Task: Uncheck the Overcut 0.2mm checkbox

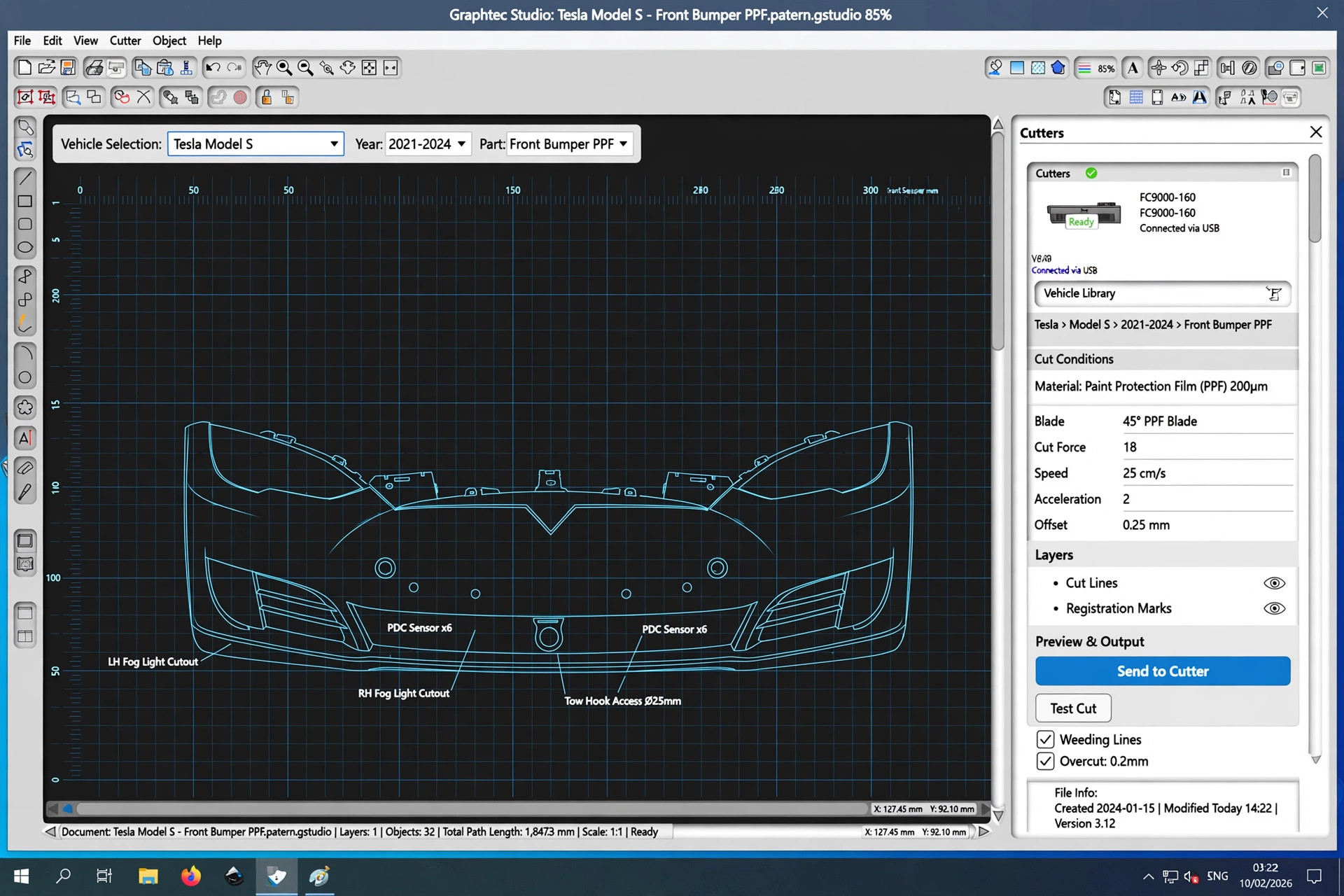Action: 1045,761
